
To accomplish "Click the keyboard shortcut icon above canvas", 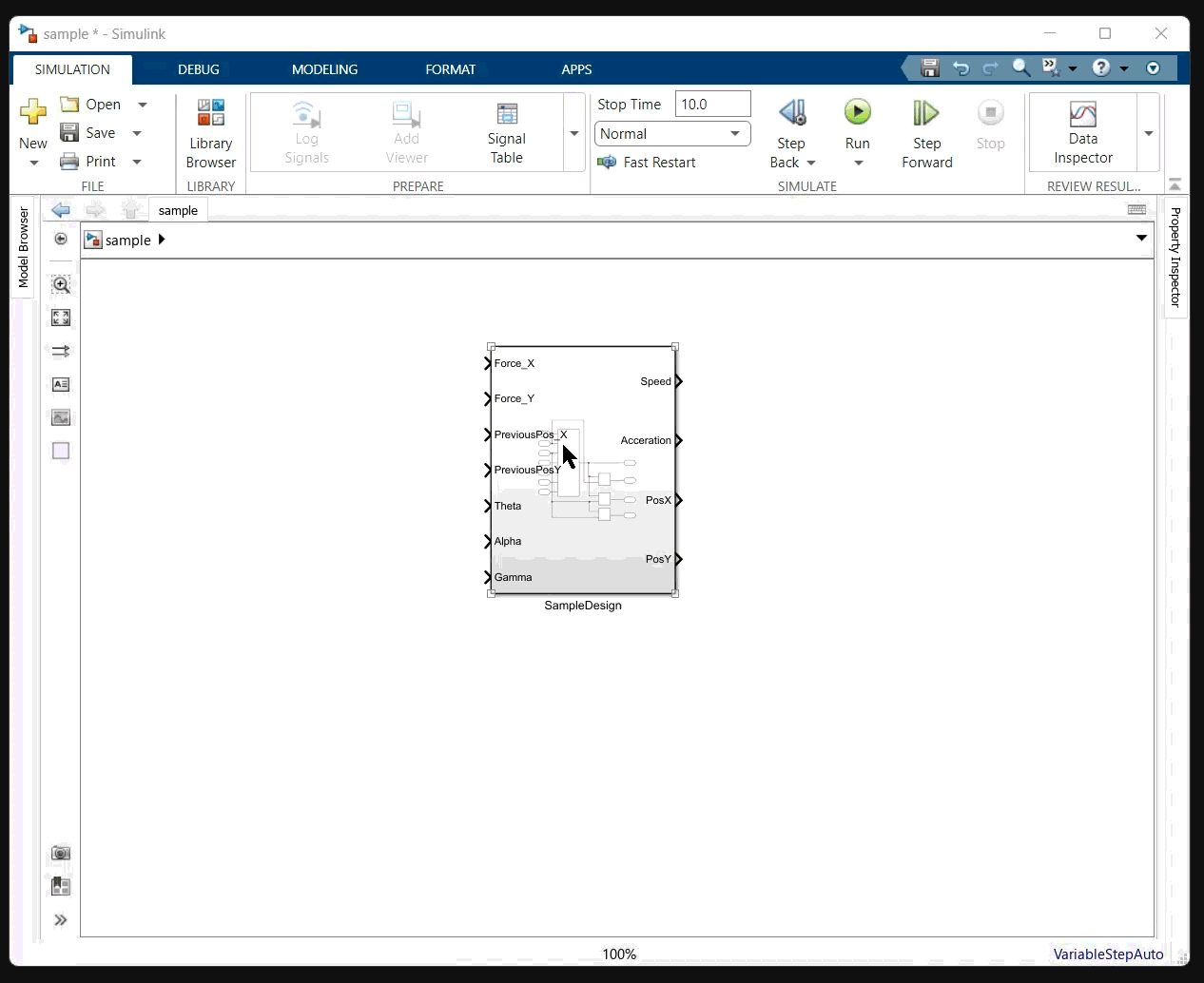I will click(1136, 209).
